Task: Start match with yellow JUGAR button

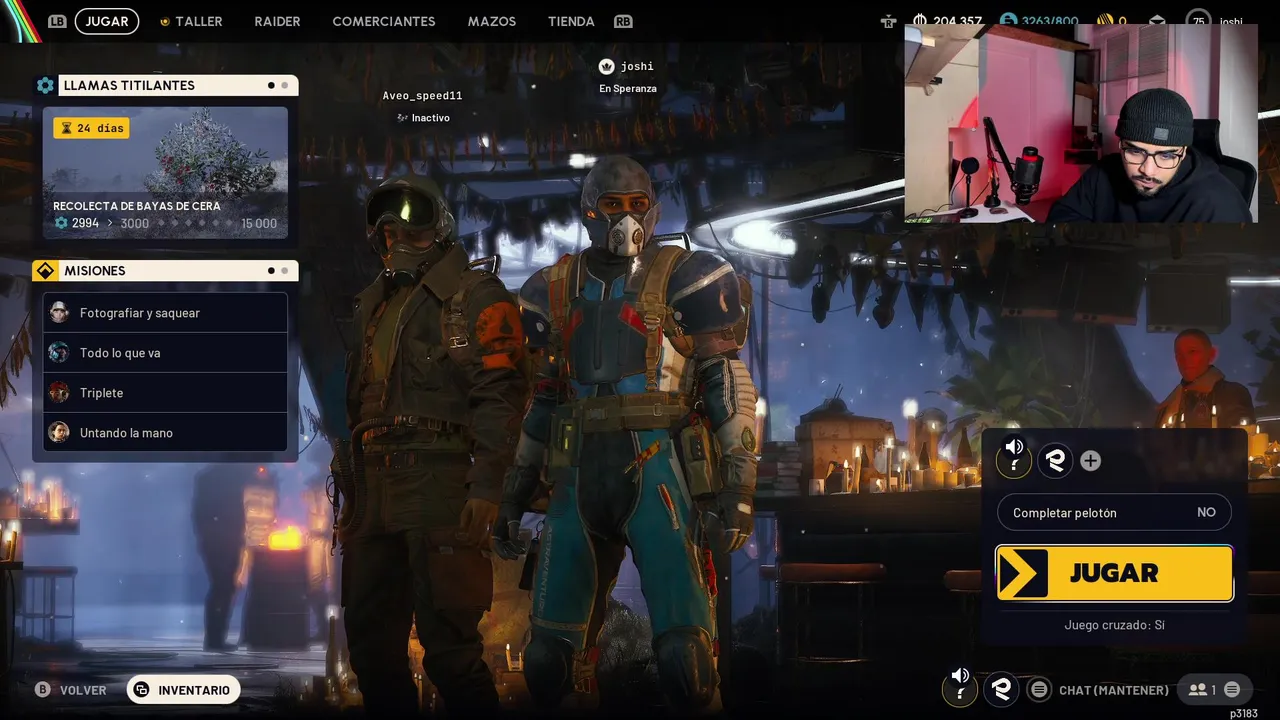Action: point(1114,573)
